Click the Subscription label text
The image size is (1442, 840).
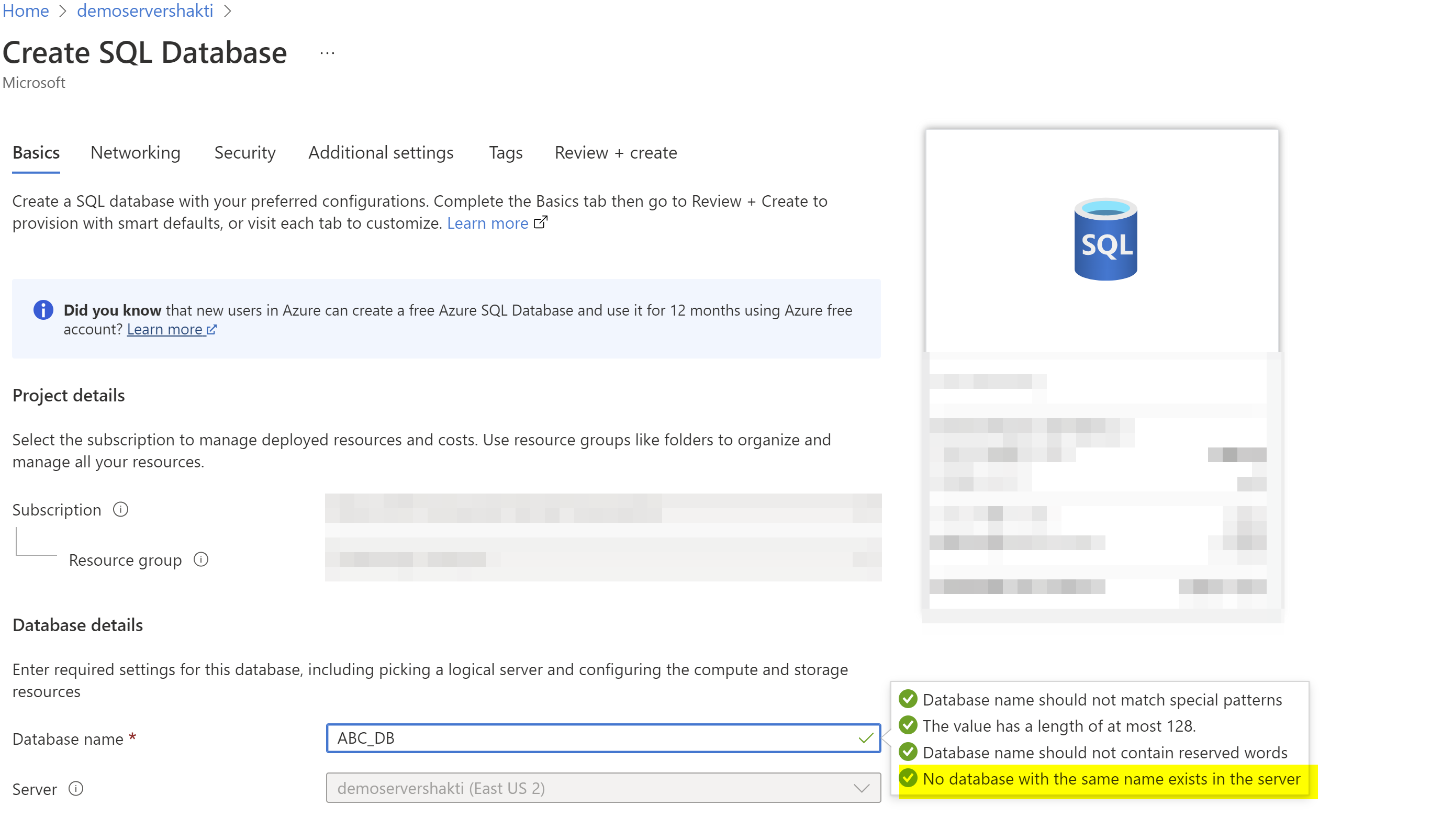pyautogui.click(x=57, y=510)
